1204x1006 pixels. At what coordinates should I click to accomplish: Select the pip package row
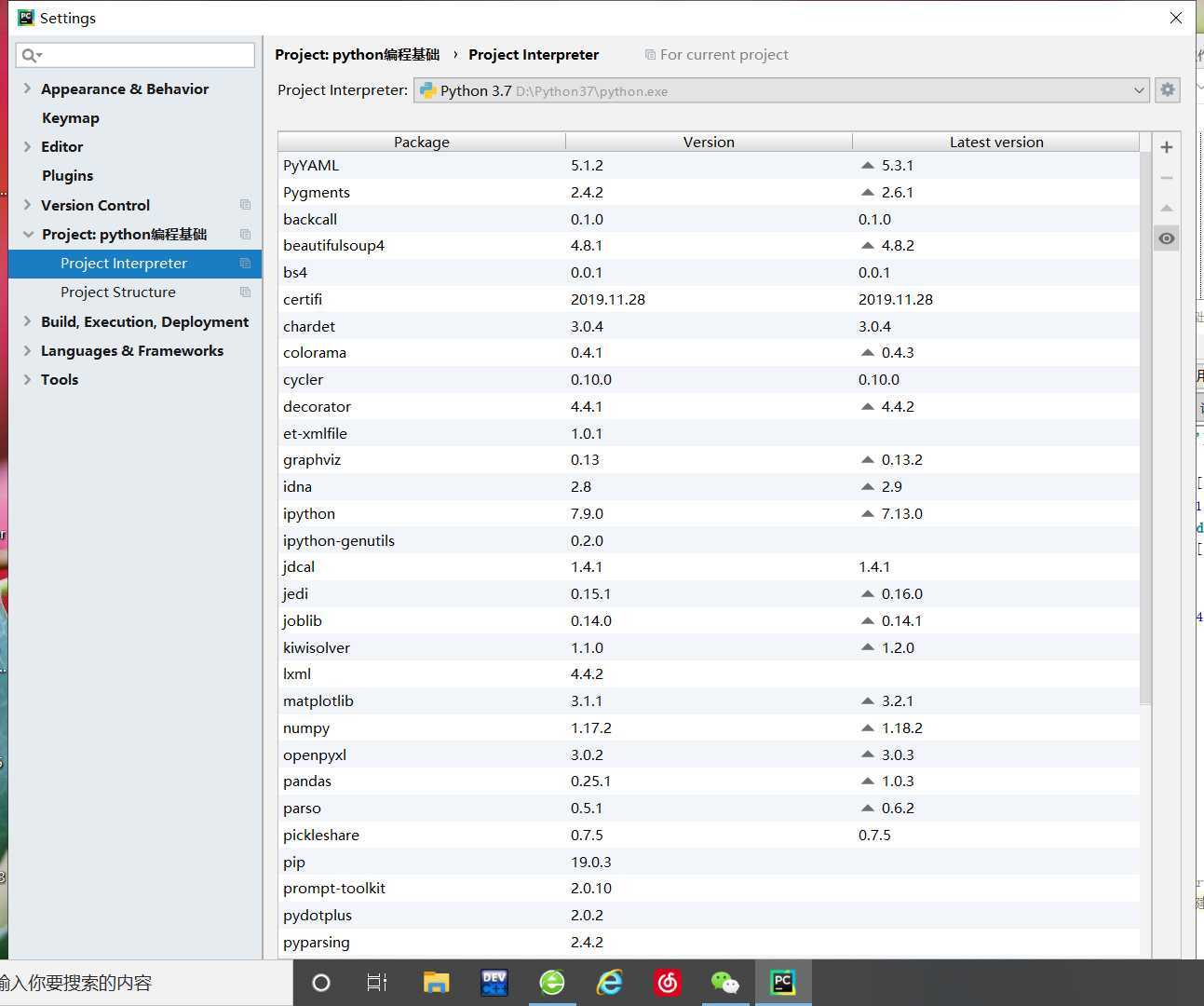coord(709,862)
